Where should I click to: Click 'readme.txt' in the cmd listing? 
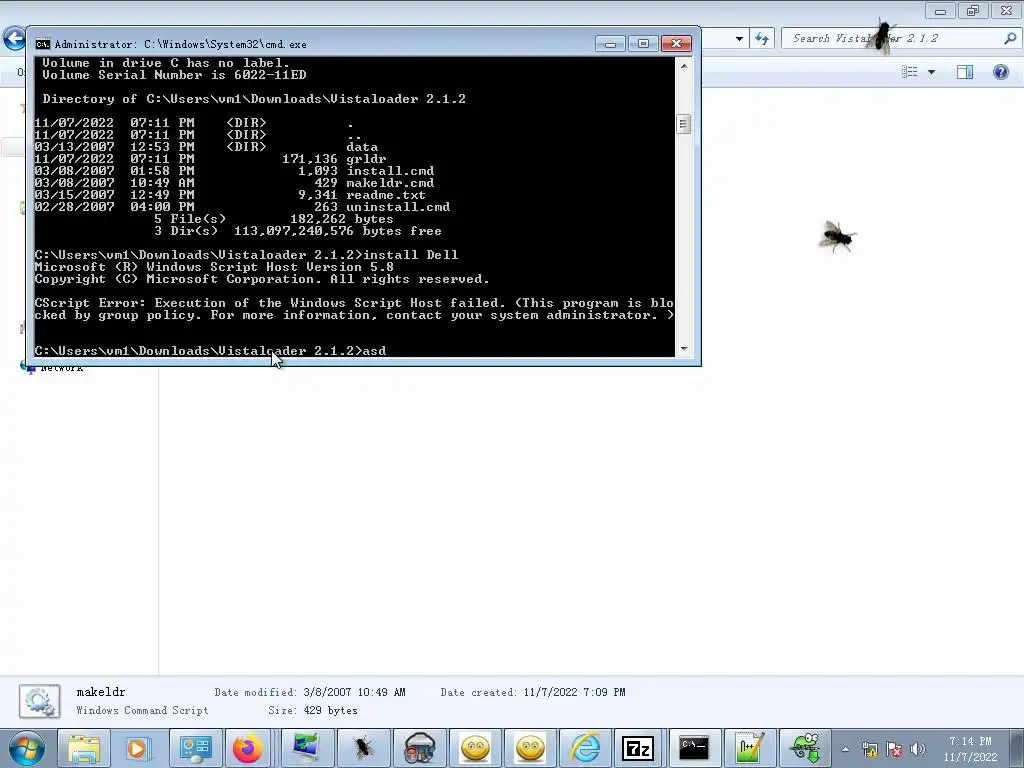click(x=386, y=195)
